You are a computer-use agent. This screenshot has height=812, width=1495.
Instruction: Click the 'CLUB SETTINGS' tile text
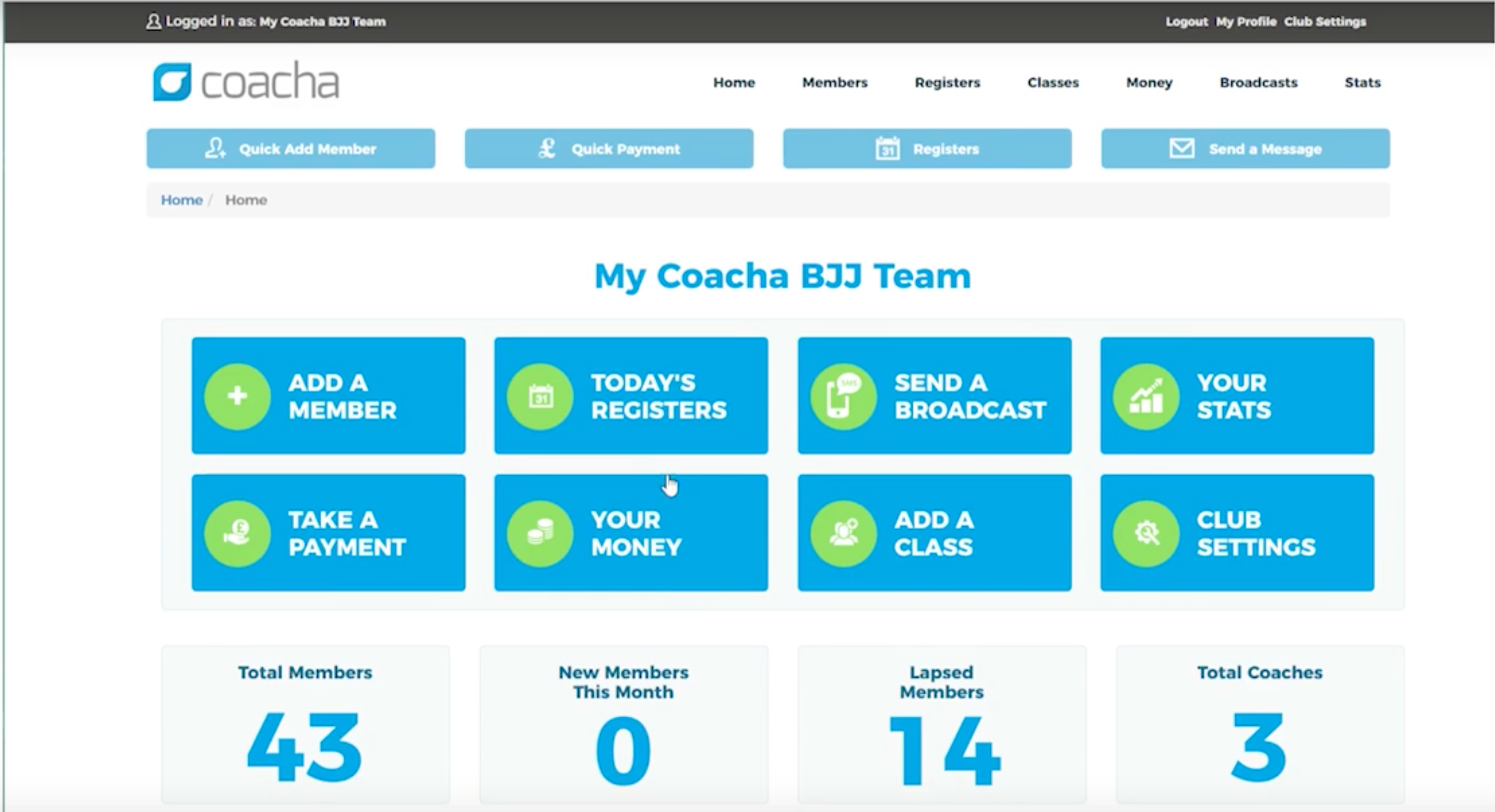coord(1256,534)
